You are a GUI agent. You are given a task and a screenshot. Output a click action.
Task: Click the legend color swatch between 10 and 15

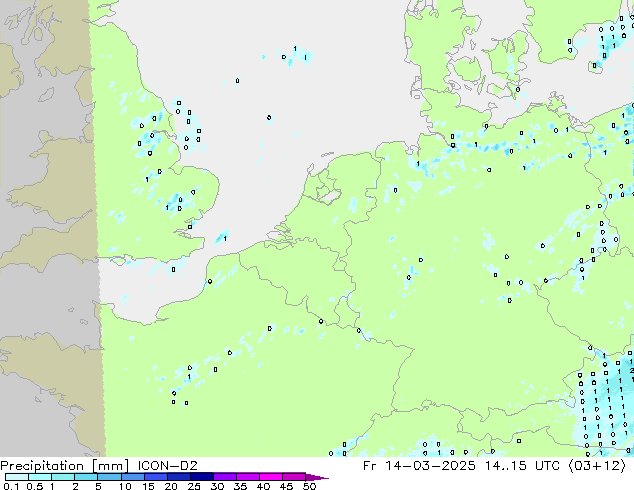132,477
